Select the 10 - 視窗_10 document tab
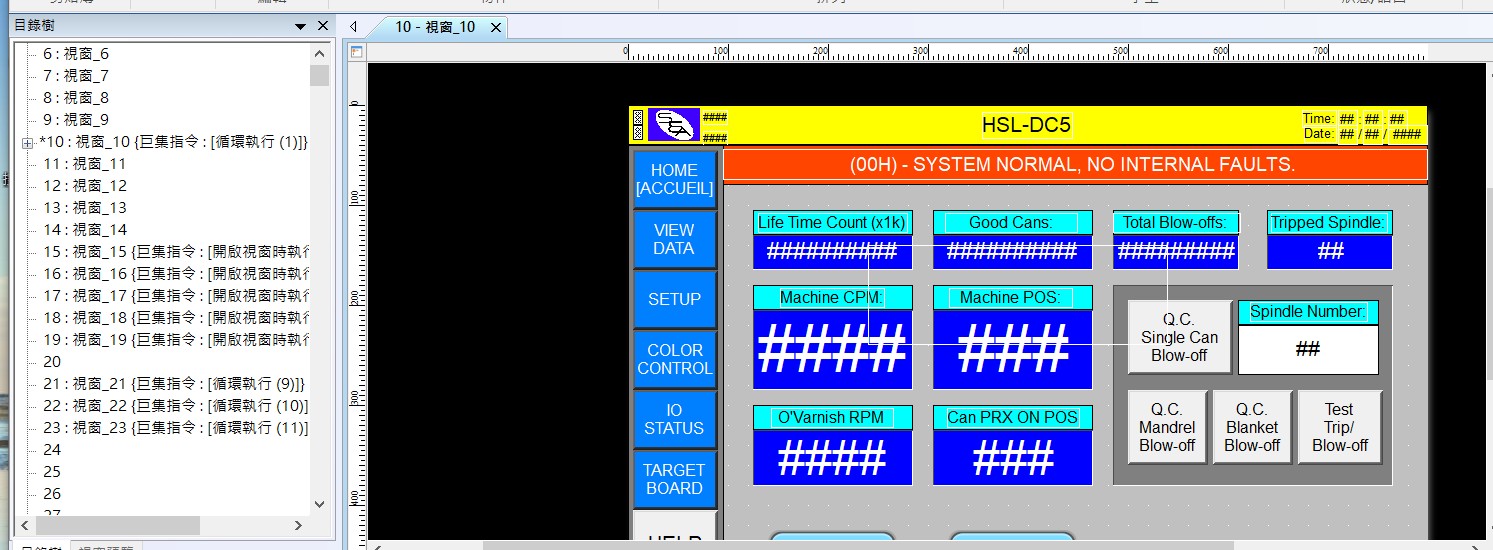 click(434, 27)
